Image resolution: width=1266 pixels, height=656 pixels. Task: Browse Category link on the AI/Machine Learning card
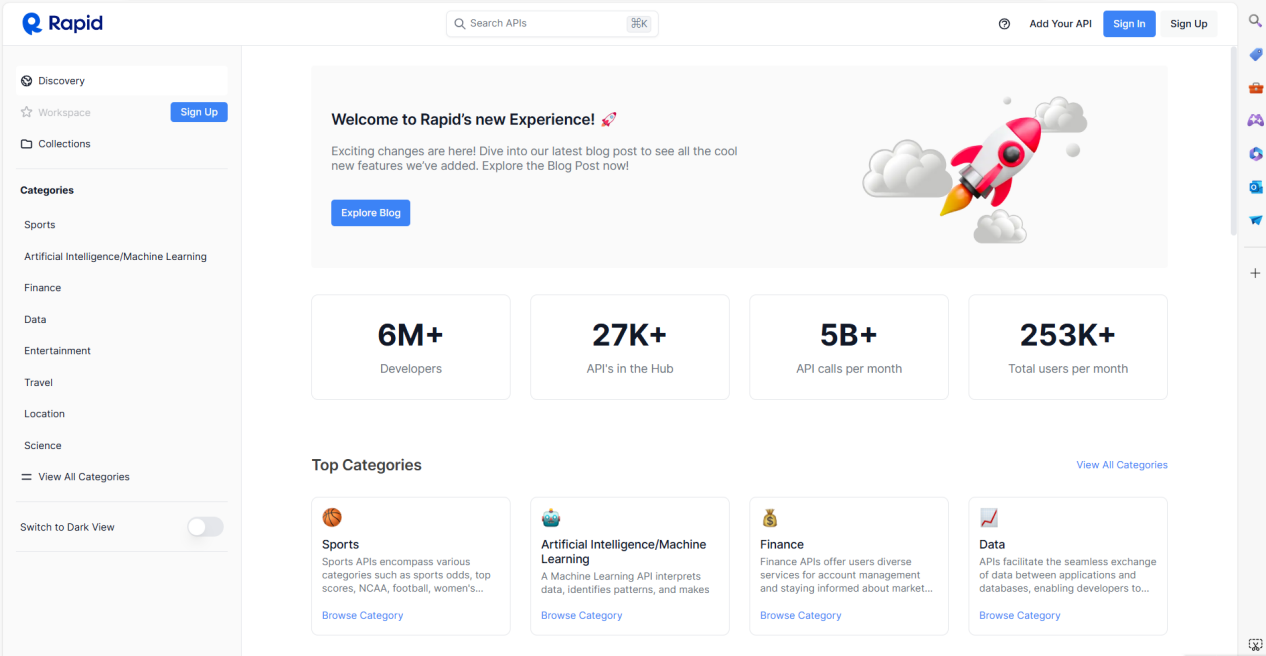click(x=582, y=616)
